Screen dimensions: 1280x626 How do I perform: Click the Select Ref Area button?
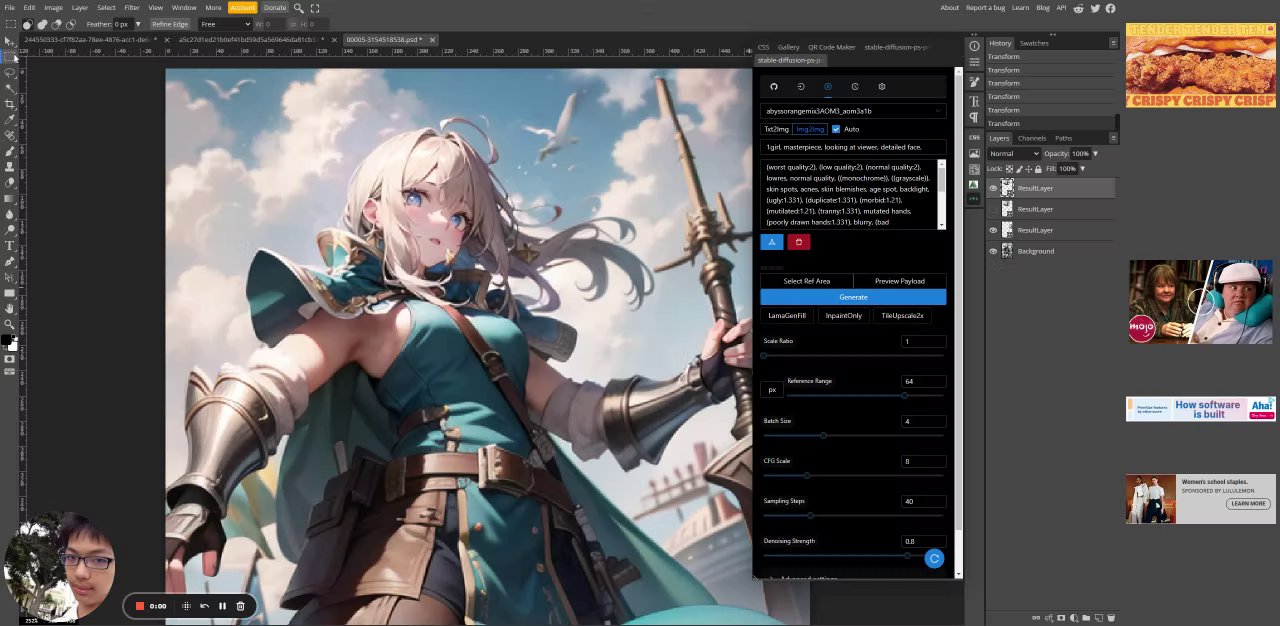click(x=806, y=281)
